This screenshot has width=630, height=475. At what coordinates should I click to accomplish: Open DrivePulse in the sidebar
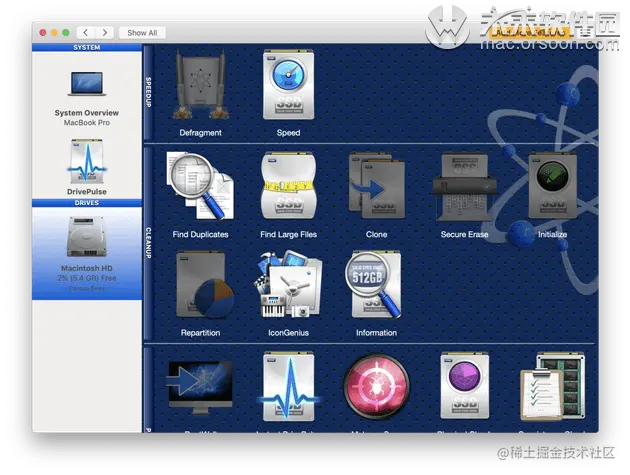tap(87, 167)
